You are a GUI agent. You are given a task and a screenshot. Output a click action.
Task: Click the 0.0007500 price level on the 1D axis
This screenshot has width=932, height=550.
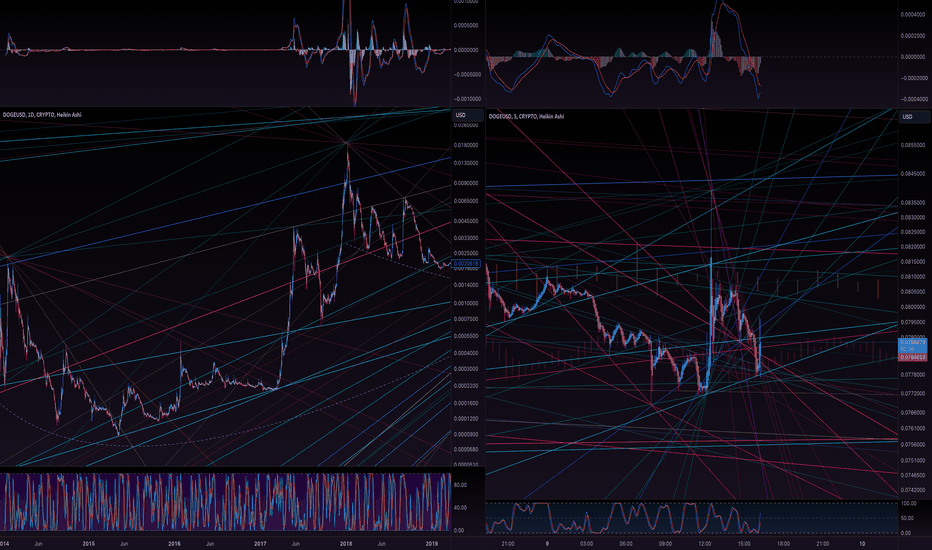coord(465,319)
